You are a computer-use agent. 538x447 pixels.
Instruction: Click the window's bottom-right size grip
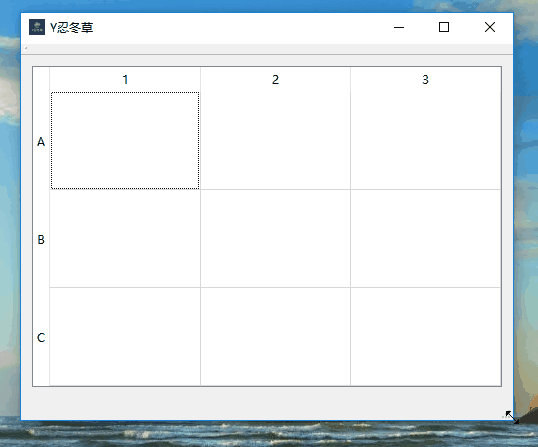(507, 414)
